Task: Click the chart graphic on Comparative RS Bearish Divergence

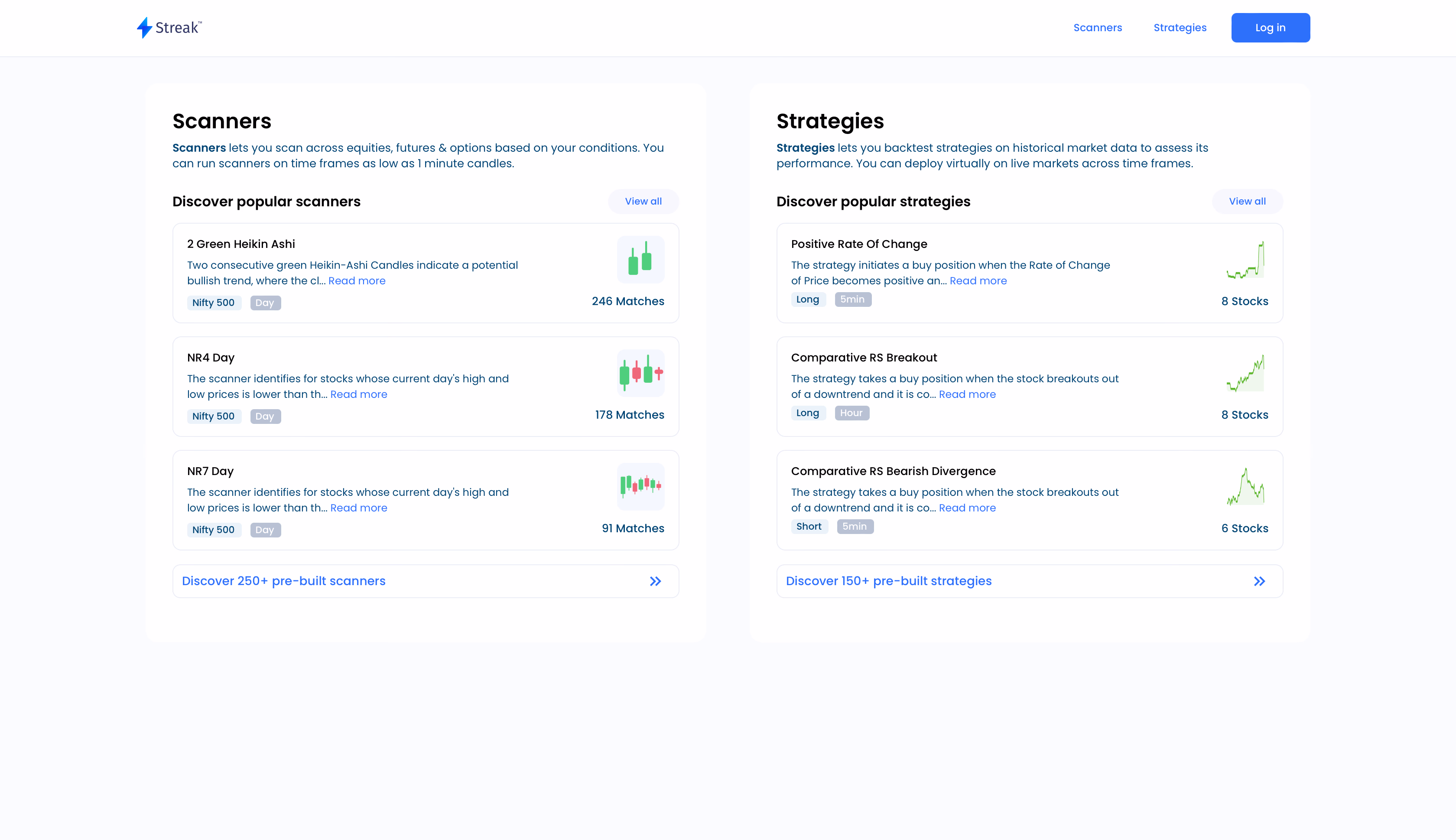Action: coord(1245,486)
